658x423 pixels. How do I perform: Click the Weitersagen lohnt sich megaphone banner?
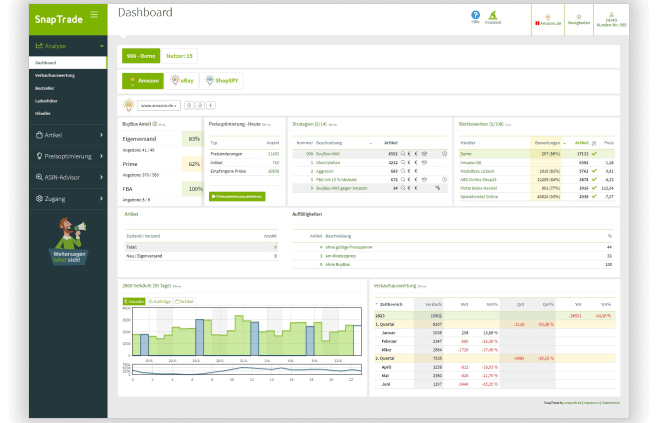(x=68, y=241)
